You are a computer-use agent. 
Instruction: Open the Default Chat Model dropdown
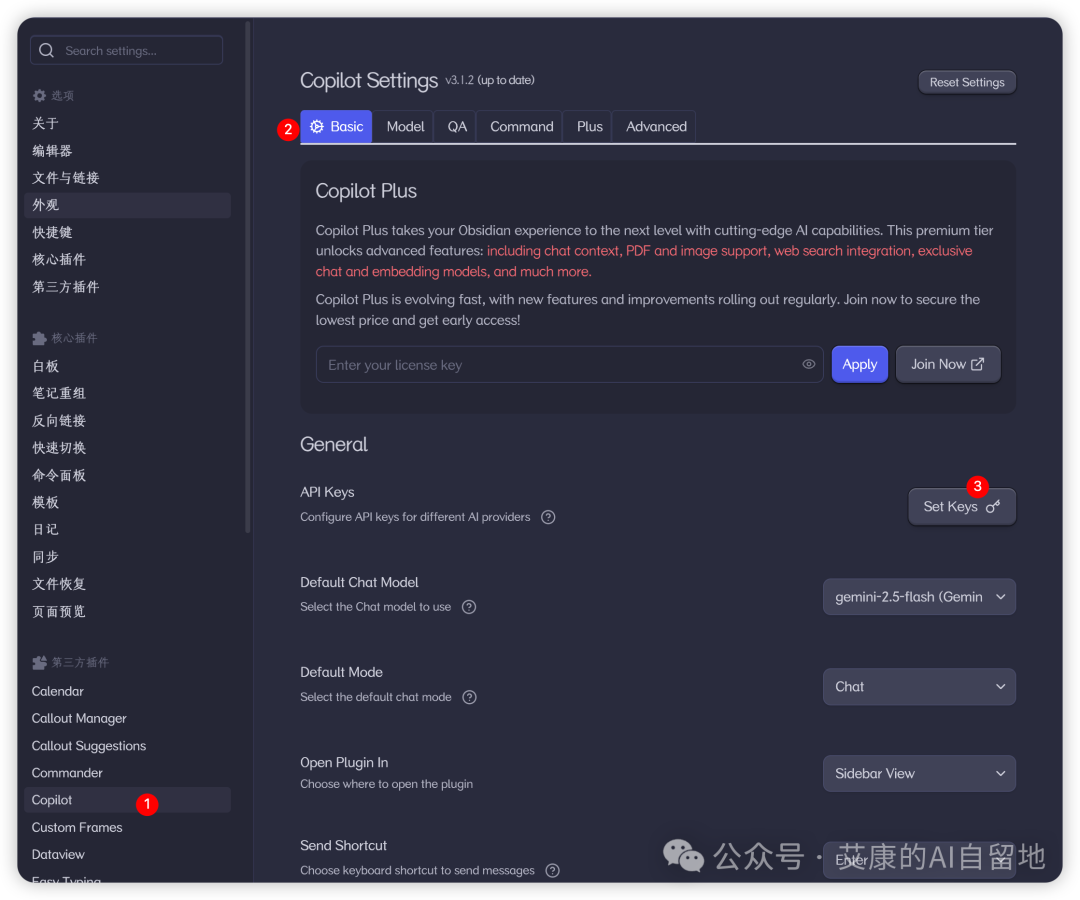[x=919, y=597]
